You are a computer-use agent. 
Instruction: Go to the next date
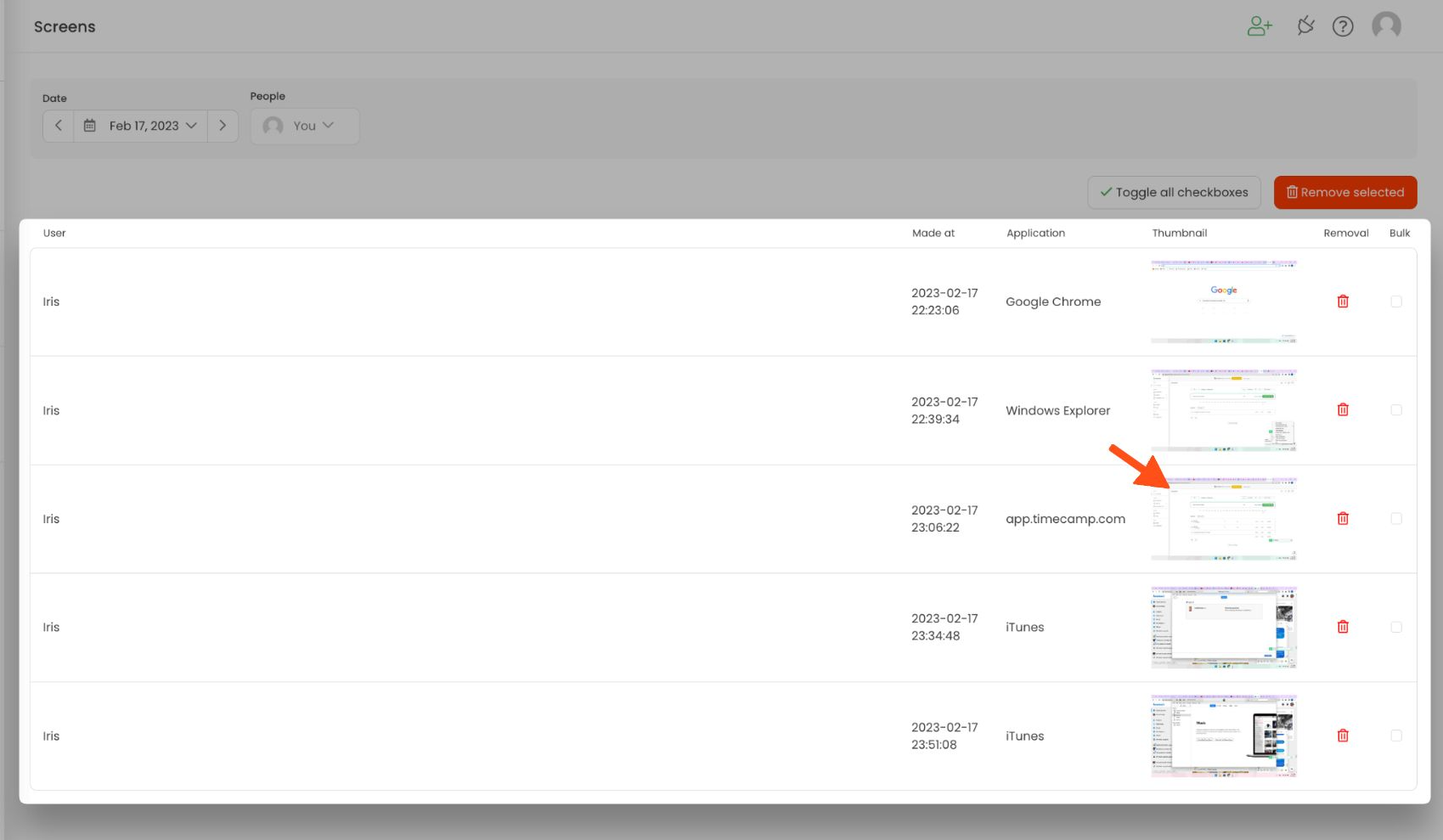(x=223, y=126)
